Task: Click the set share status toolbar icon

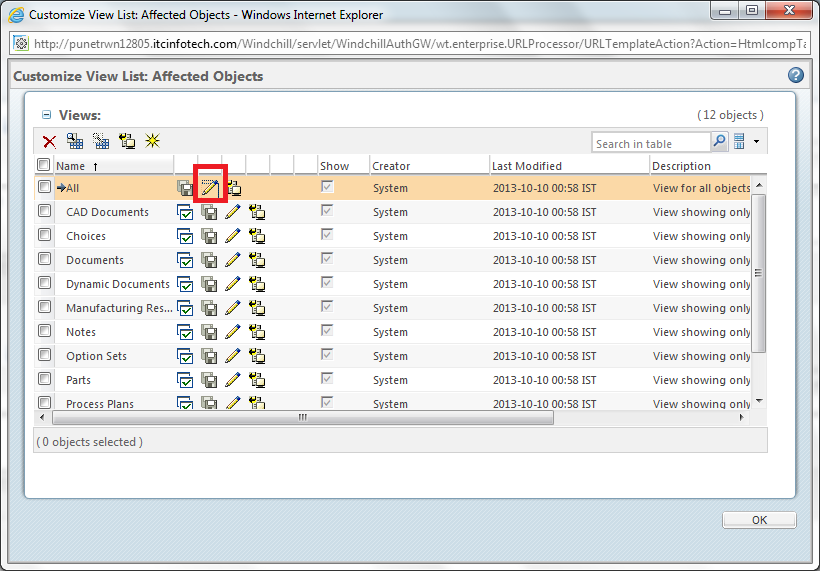Action: 127,141
